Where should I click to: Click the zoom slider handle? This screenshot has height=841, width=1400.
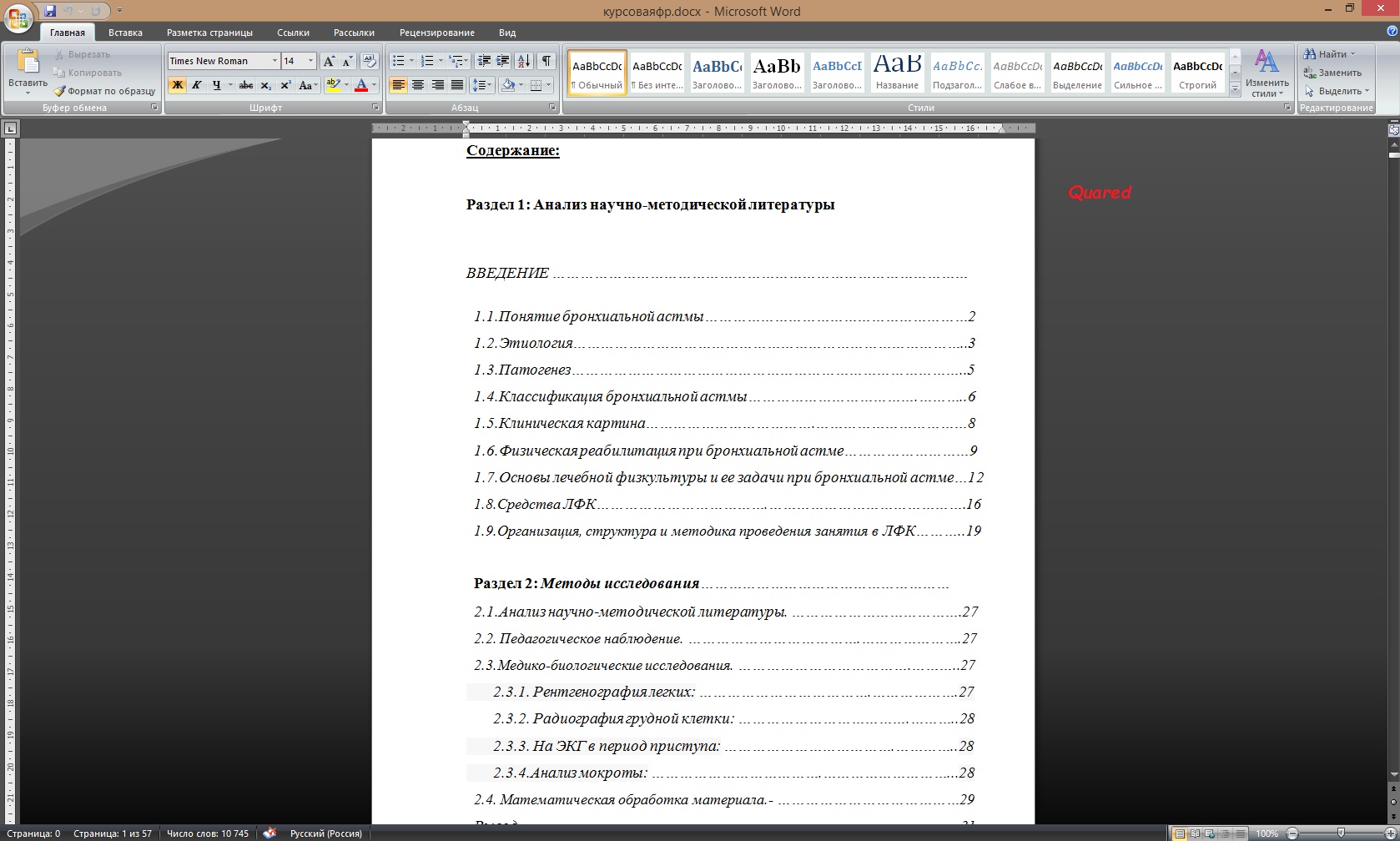[1341, 833]
